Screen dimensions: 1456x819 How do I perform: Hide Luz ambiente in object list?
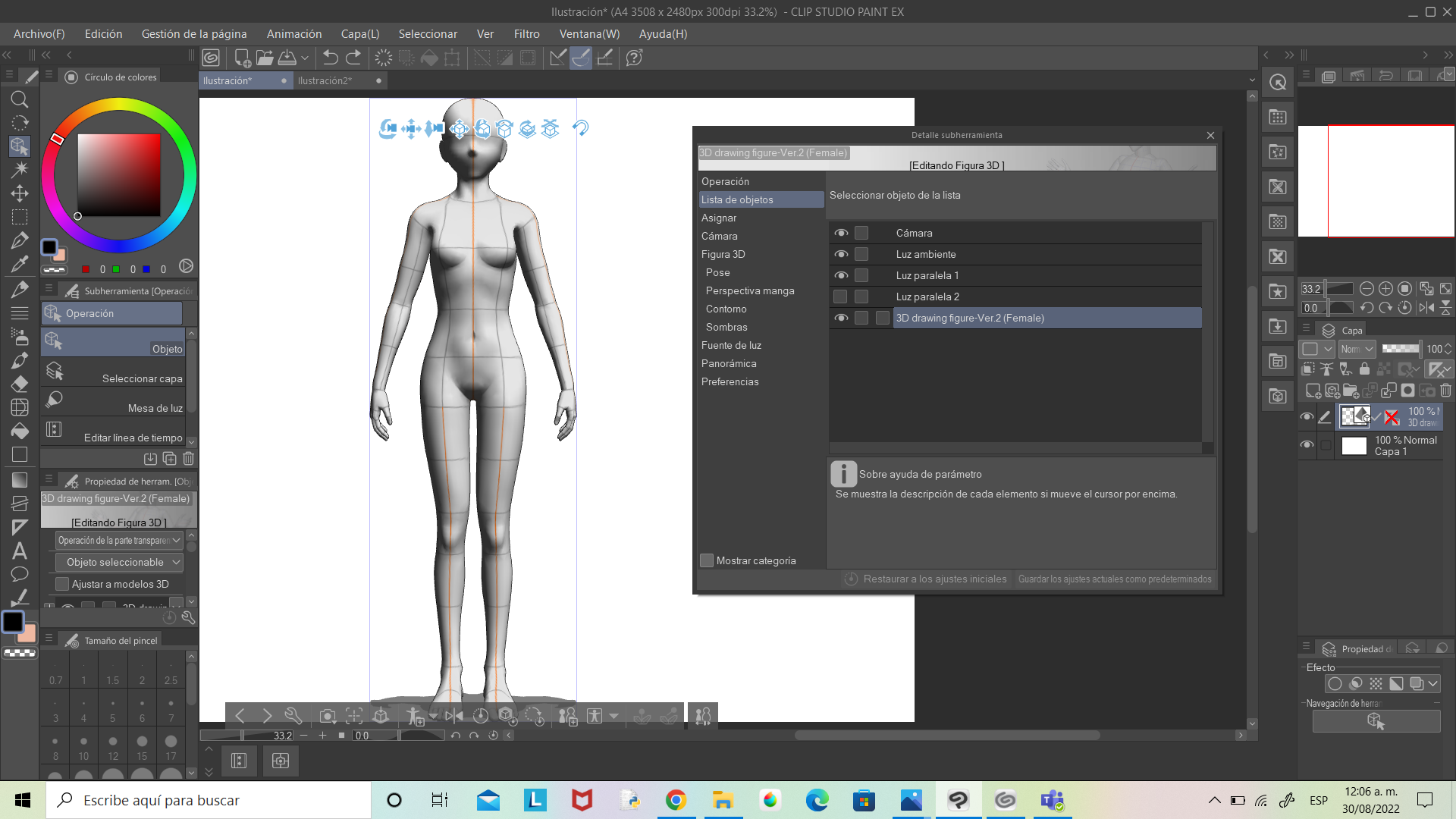(841, 254)
